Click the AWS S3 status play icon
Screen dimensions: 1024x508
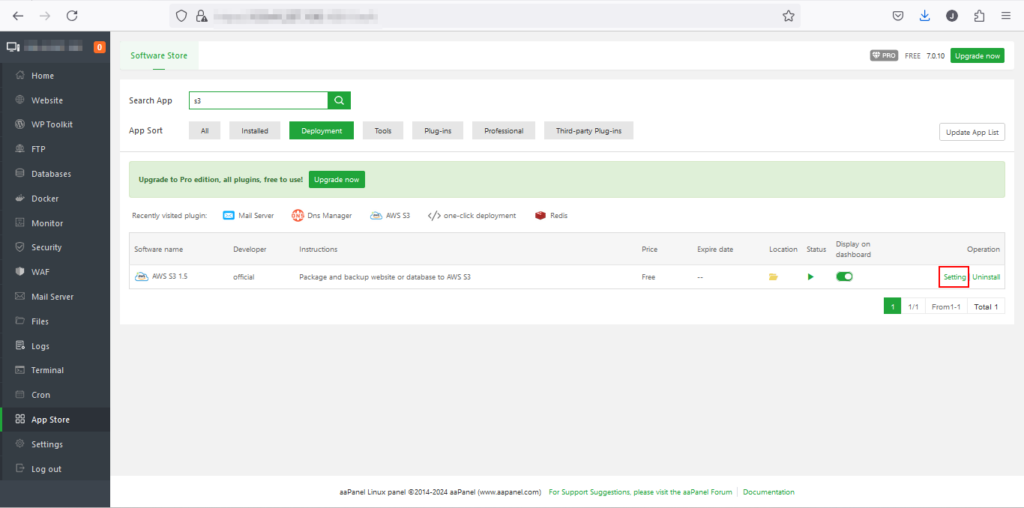pos(811,277)
